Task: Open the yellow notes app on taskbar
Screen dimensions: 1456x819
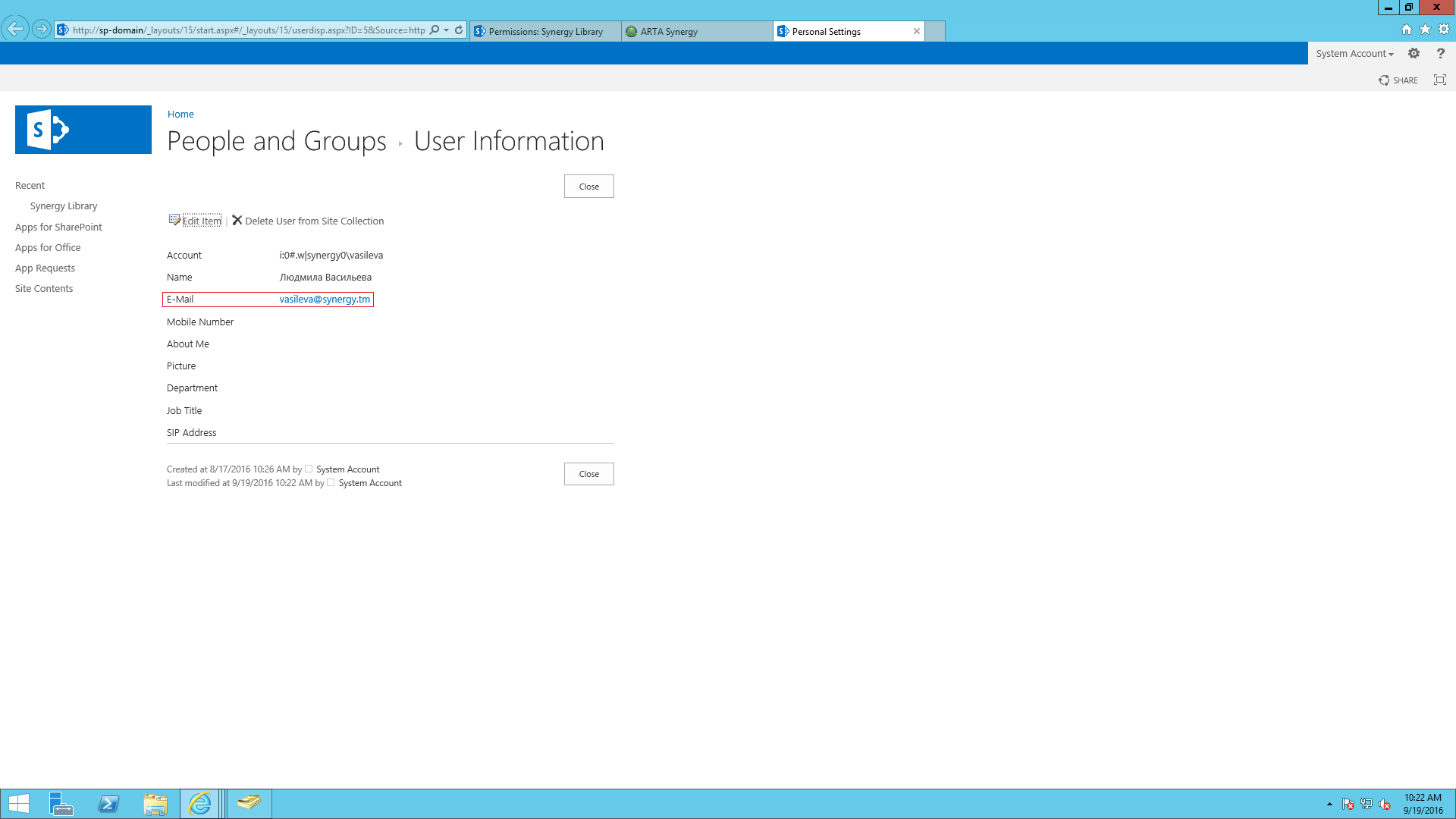Action: coord(249,804)
